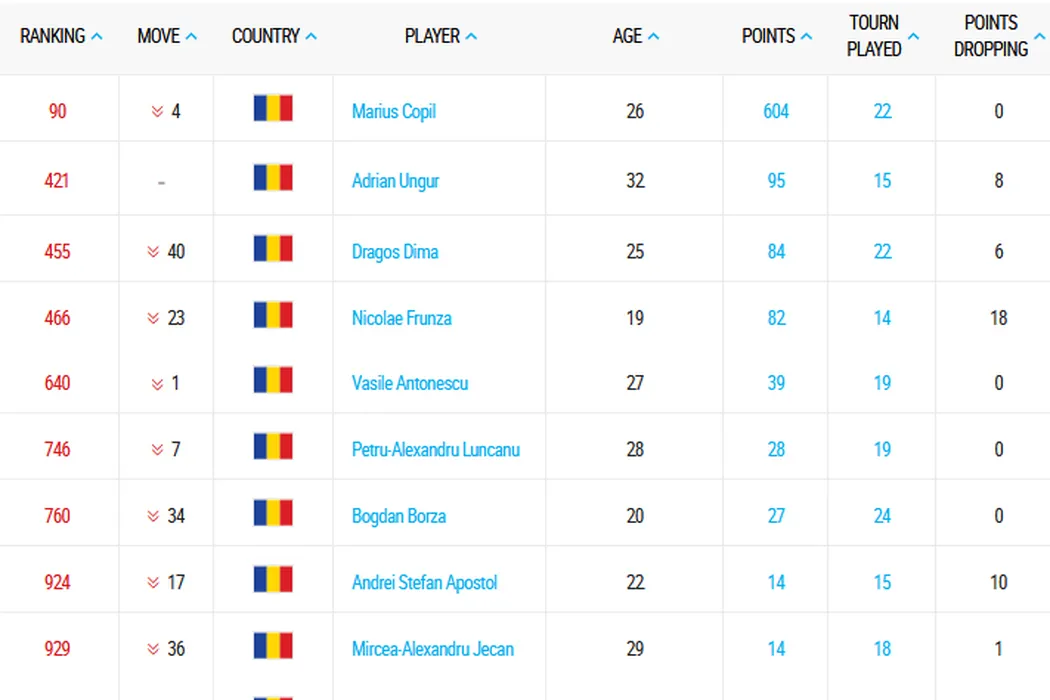Viewport: 1050px width, 700px height.
Task: Click move-down arrow icon for rank 929
Action: (x=153, y=650)
